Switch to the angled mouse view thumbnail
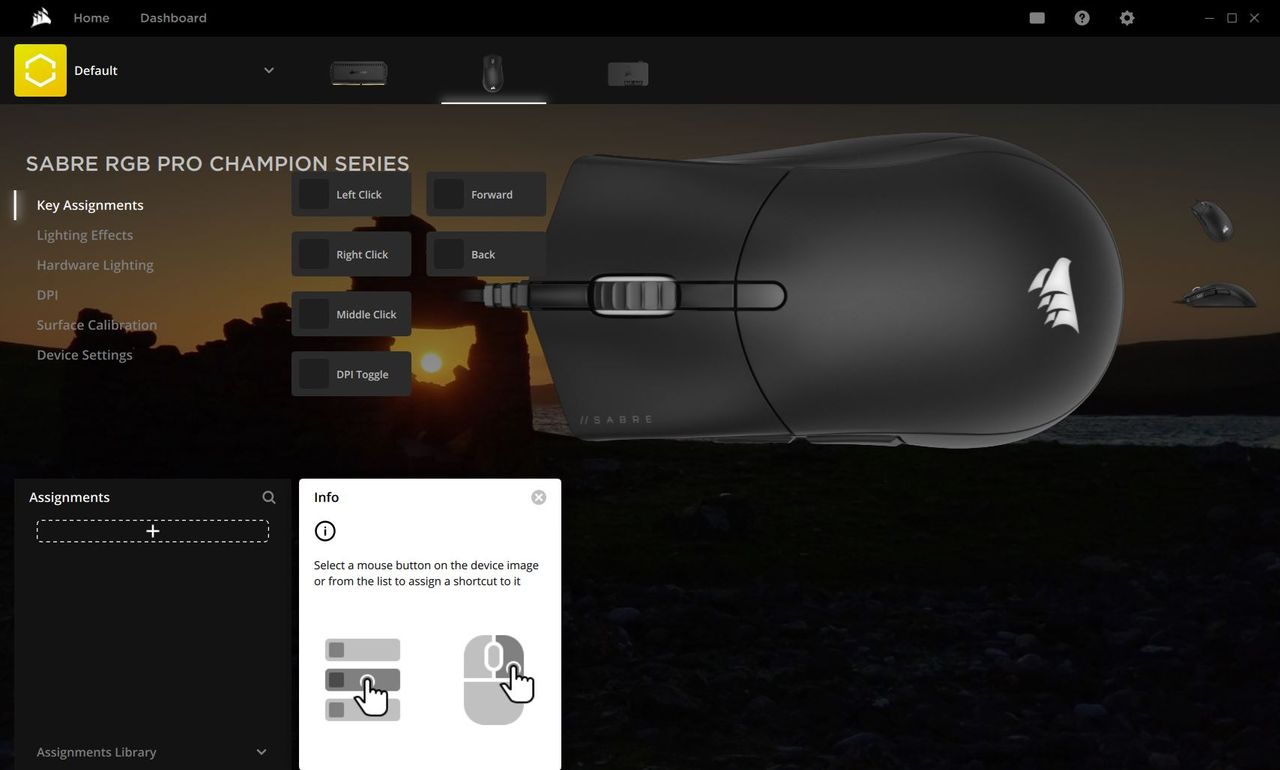 click(x=1212, y=220)
